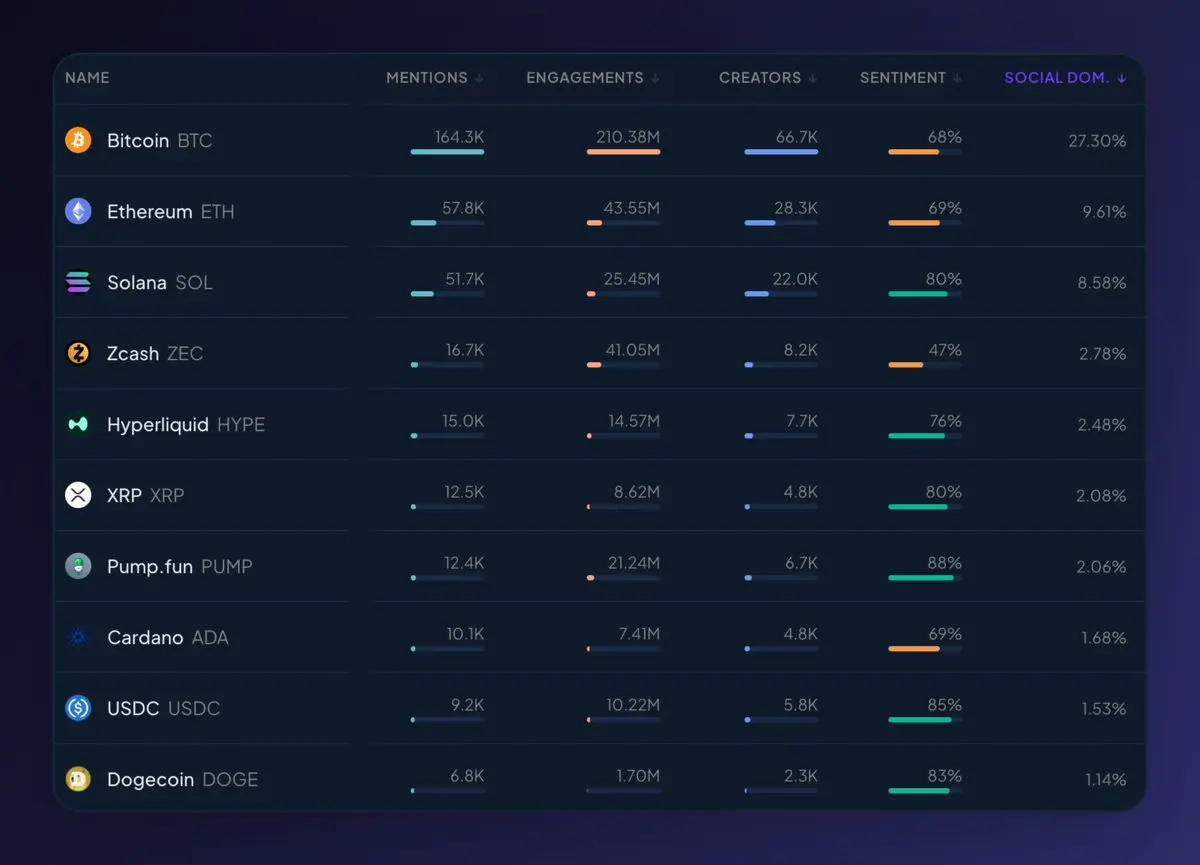Viewport: 1200px width, 865px height.
Task: Click Bitcoin's mentions progress bar
Action: (x=447, y=152)
